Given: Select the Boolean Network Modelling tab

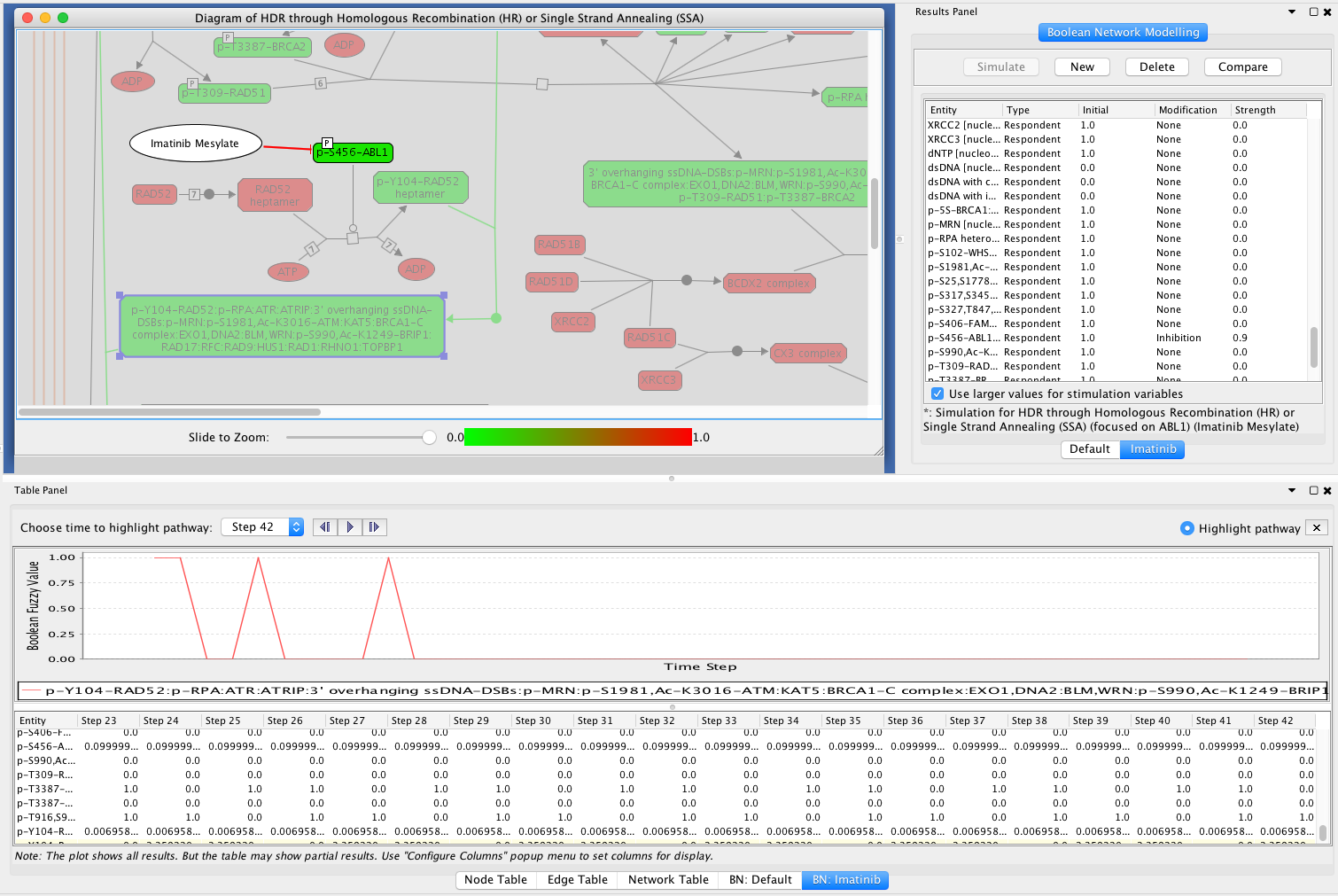Looking at the screenshot, I should click(x=1123, y=32).
